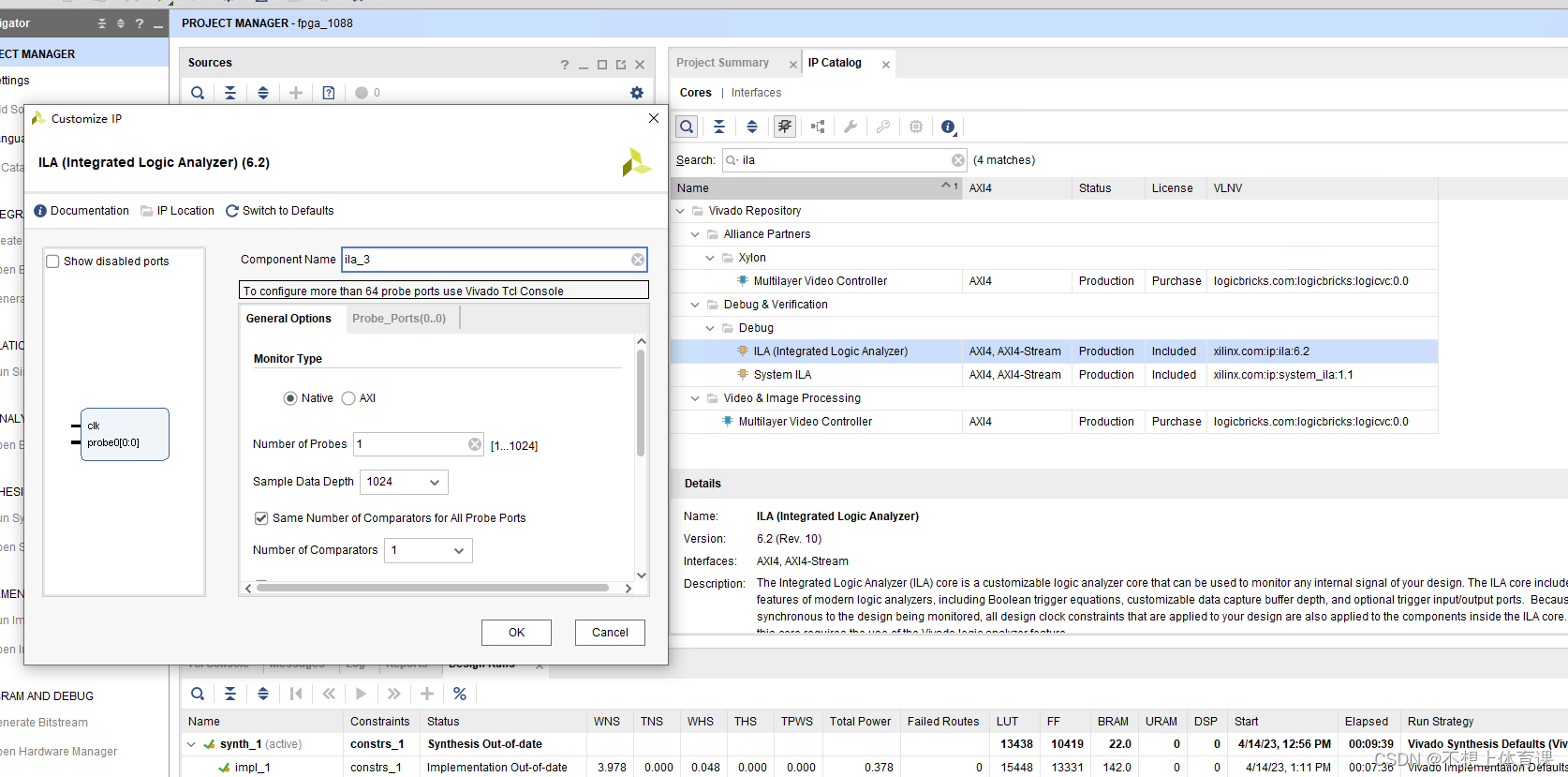Click the IP Location link
This screenshot has height=777, width=1568.
[x=177, y=211]
